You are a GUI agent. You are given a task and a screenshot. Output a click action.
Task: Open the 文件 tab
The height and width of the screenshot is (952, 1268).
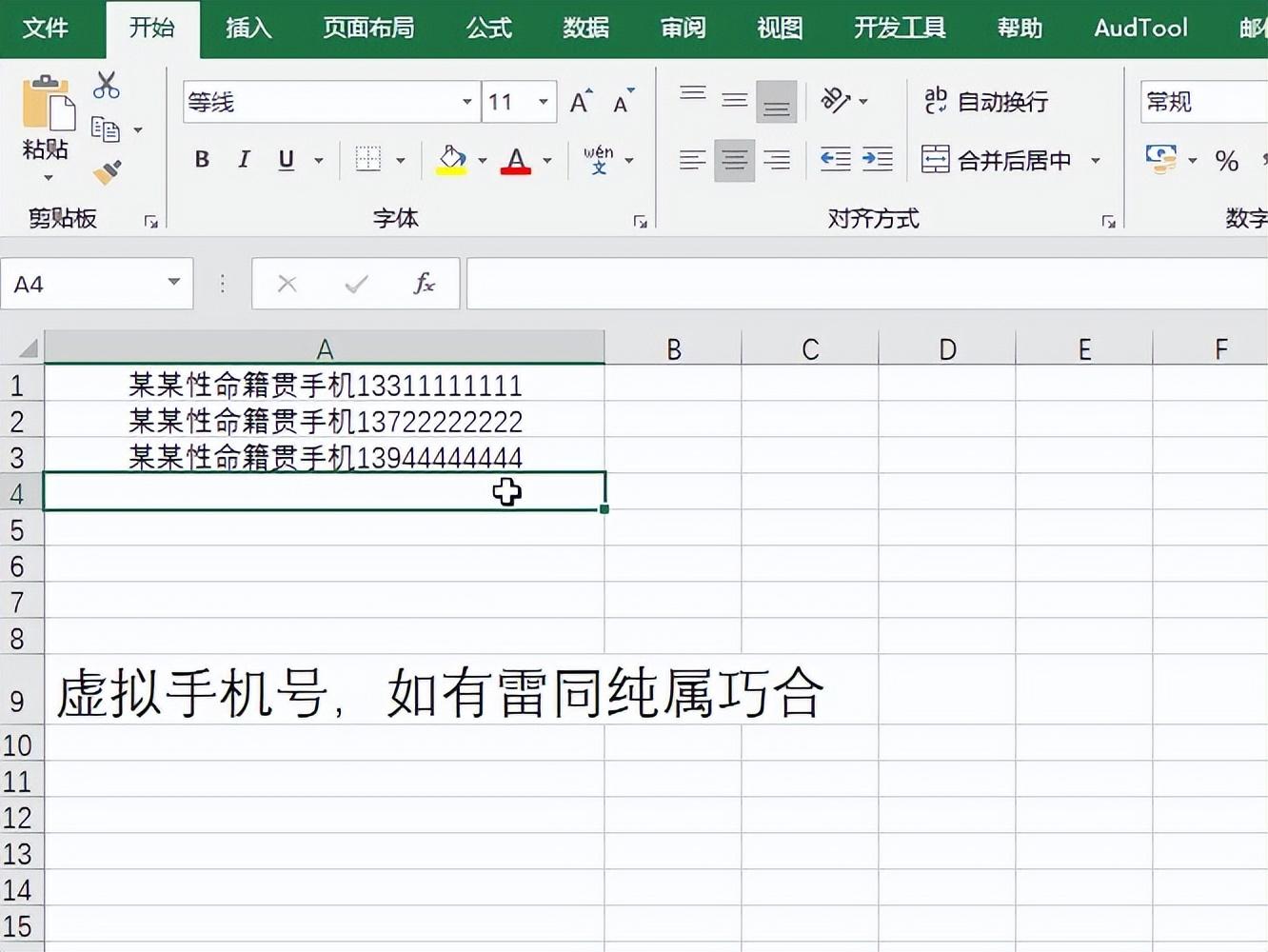point(45,28)
